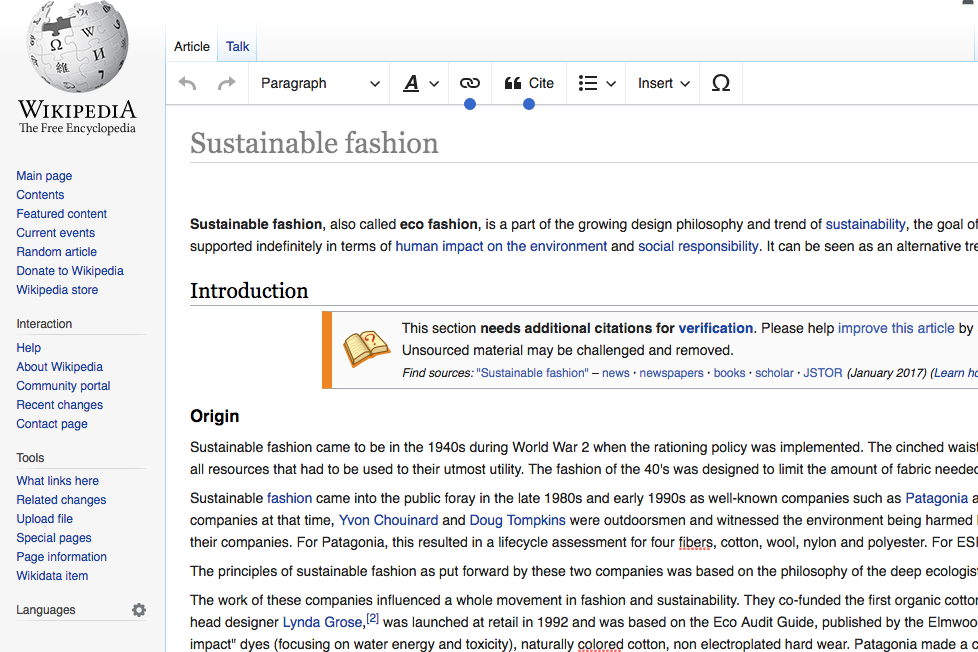Open the Wikidata item link

52,576
